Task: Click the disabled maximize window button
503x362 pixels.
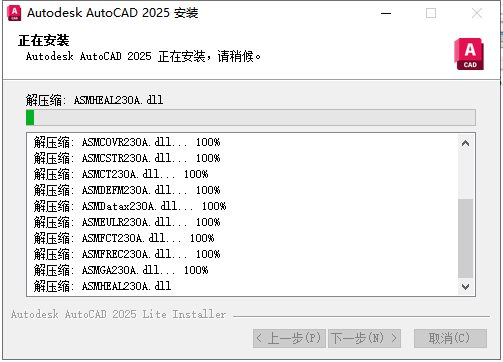Action: tap(431, 13)
